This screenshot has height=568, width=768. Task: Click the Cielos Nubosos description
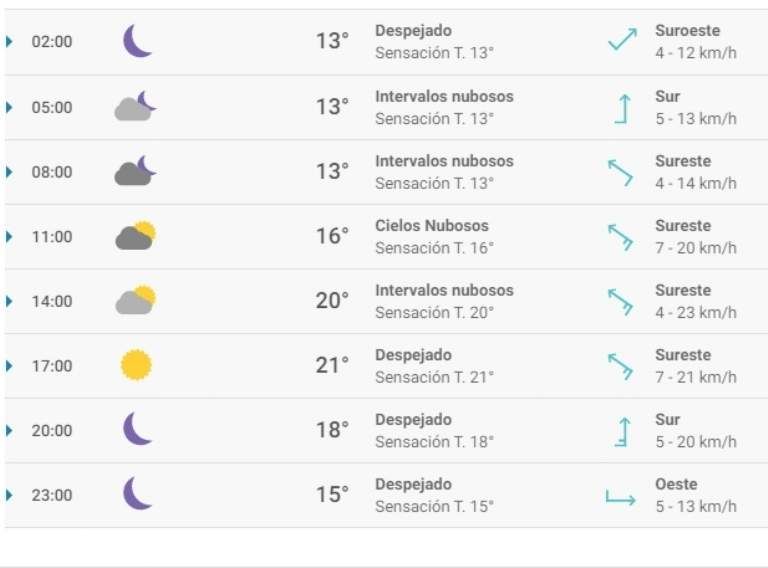[x=432, y=226]
